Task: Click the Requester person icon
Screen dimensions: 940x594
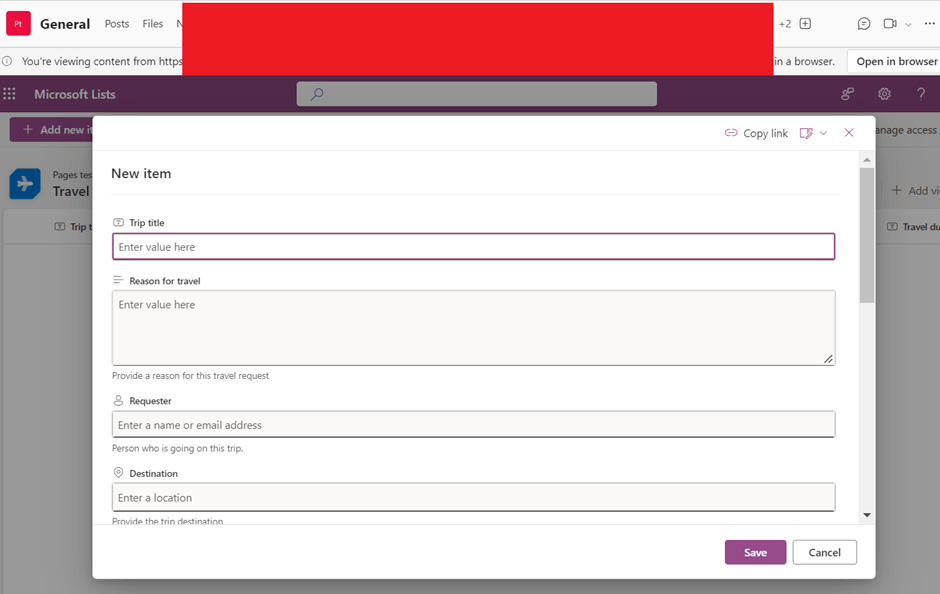Action: [x=118, y=400]
